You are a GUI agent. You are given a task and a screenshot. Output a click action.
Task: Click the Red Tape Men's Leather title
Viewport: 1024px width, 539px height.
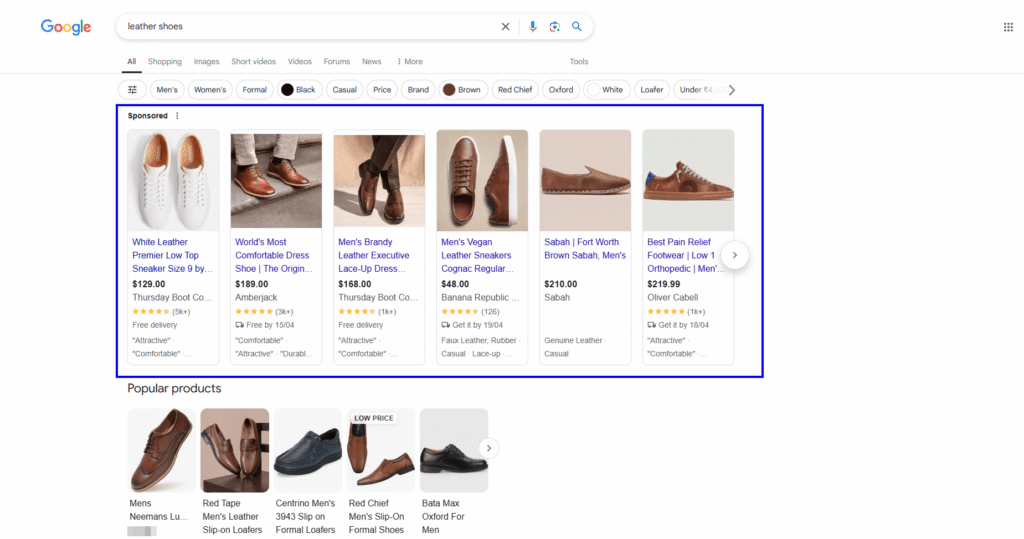pos(232,517)
